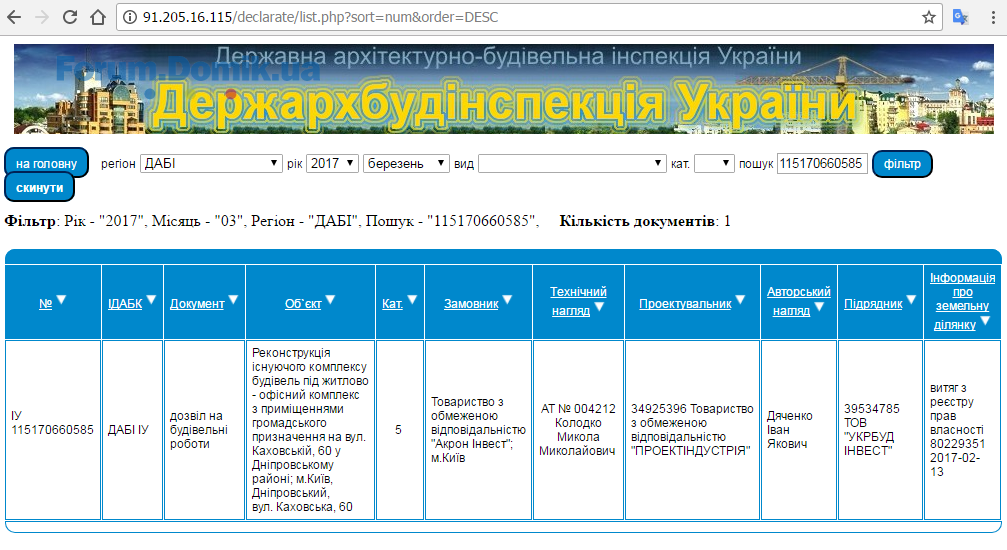Click the пошук search field
This screenshot has width=1007, height=550.
tap(822, 163)
